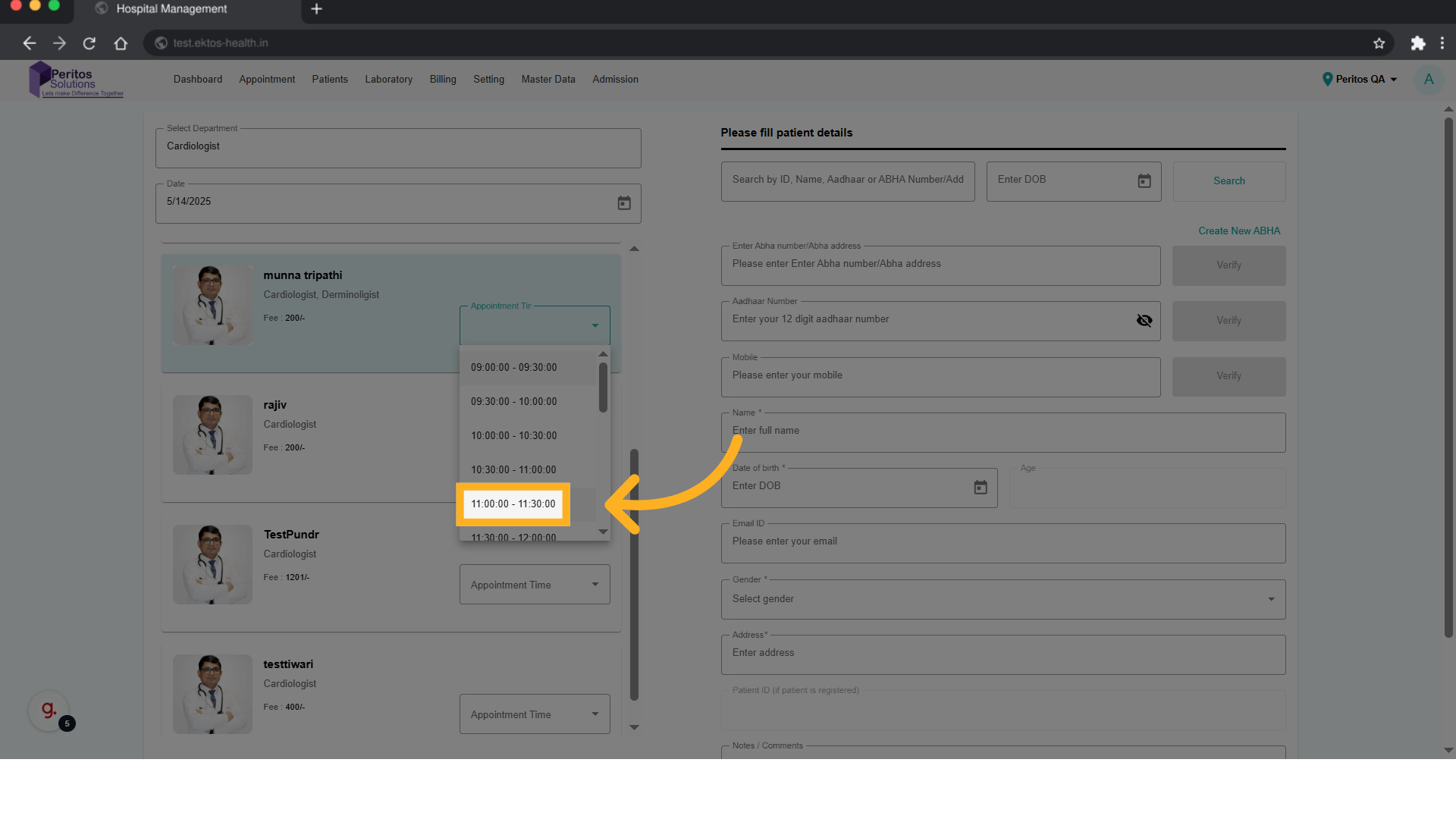Click the user avatar A icon
This screenshot has height=819, width=1456.
tap(1429, 80)
